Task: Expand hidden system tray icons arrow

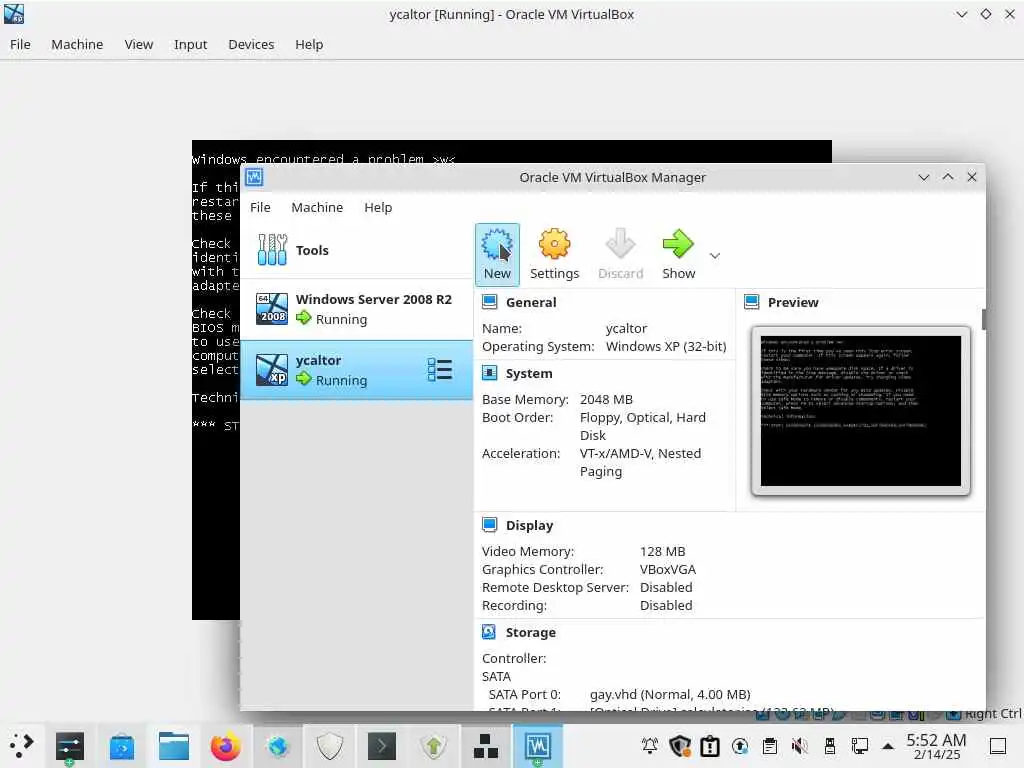Action: point(888,746)
